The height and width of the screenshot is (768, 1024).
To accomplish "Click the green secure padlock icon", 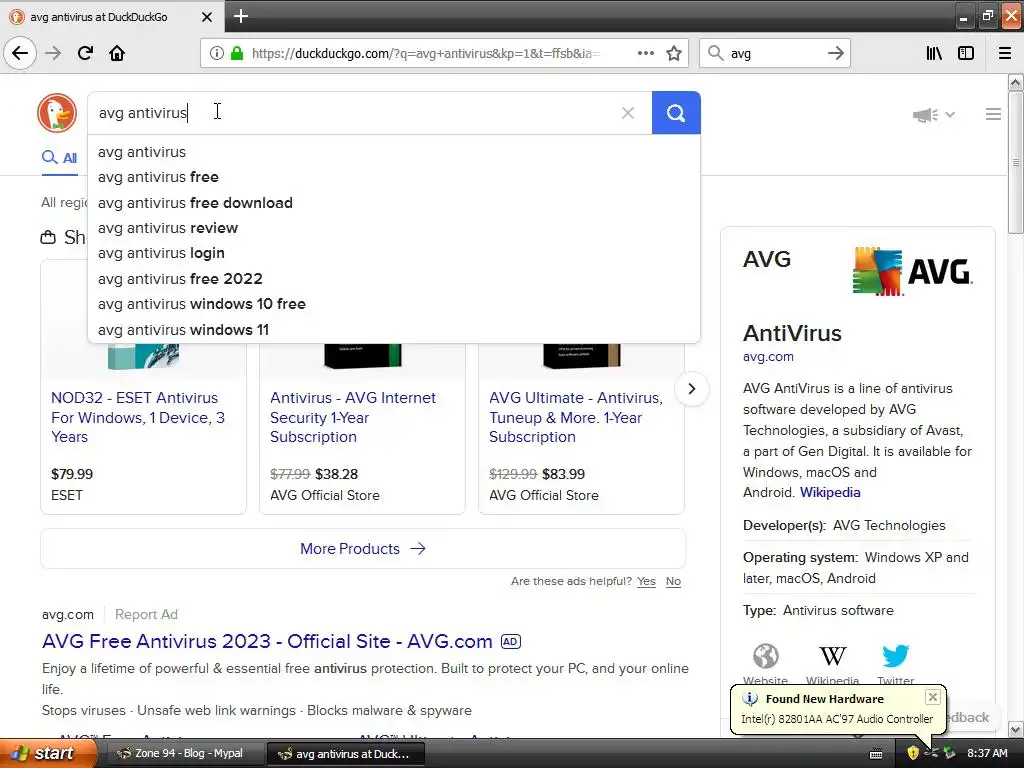I will [237, 53].
